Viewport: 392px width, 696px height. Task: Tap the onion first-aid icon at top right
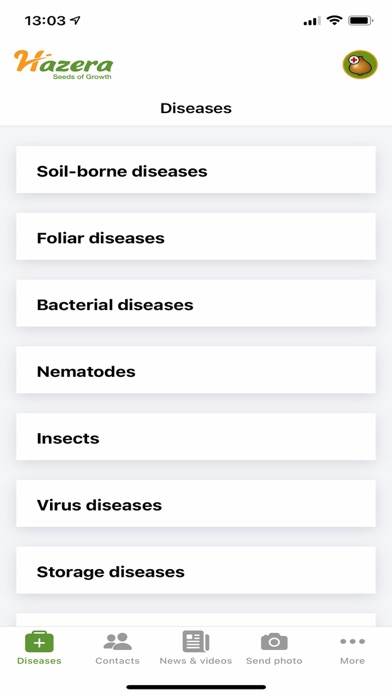pos(360,64)
